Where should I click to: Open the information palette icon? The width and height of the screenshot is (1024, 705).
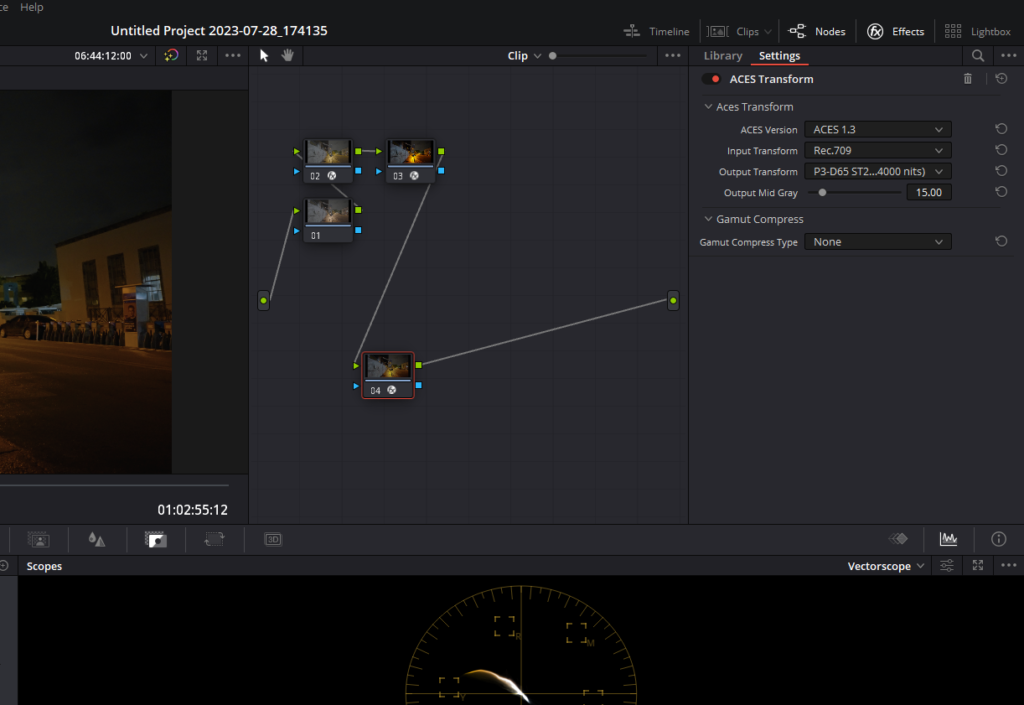[x=999, y=539]
